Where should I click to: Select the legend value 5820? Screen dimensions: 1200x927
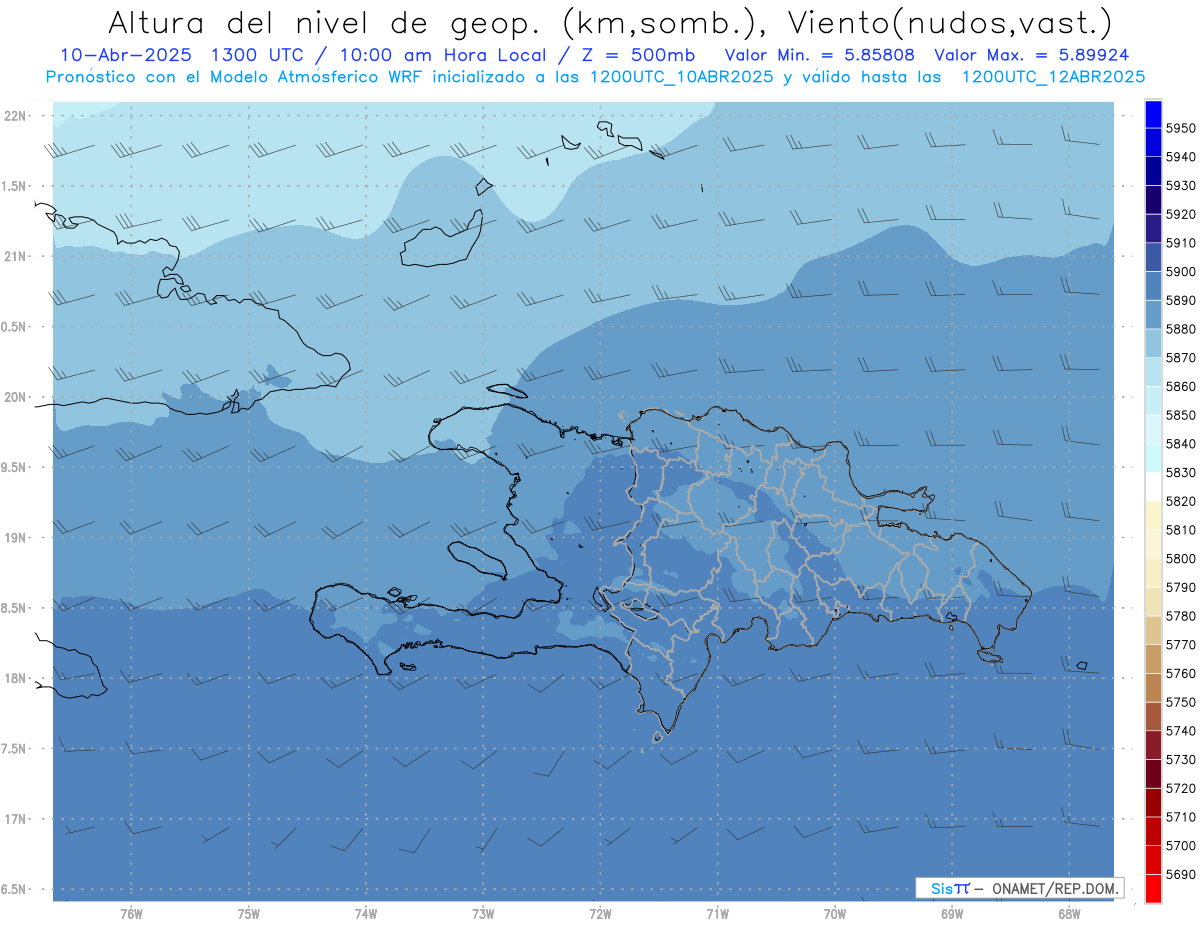pyautogui.click(x=1180, y=501)
